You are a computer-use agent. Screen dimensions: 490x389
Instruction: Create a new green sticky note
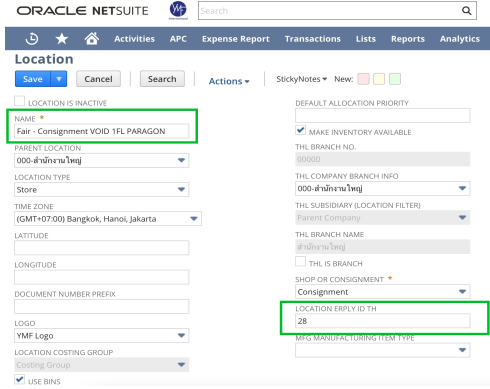(395, 79)
